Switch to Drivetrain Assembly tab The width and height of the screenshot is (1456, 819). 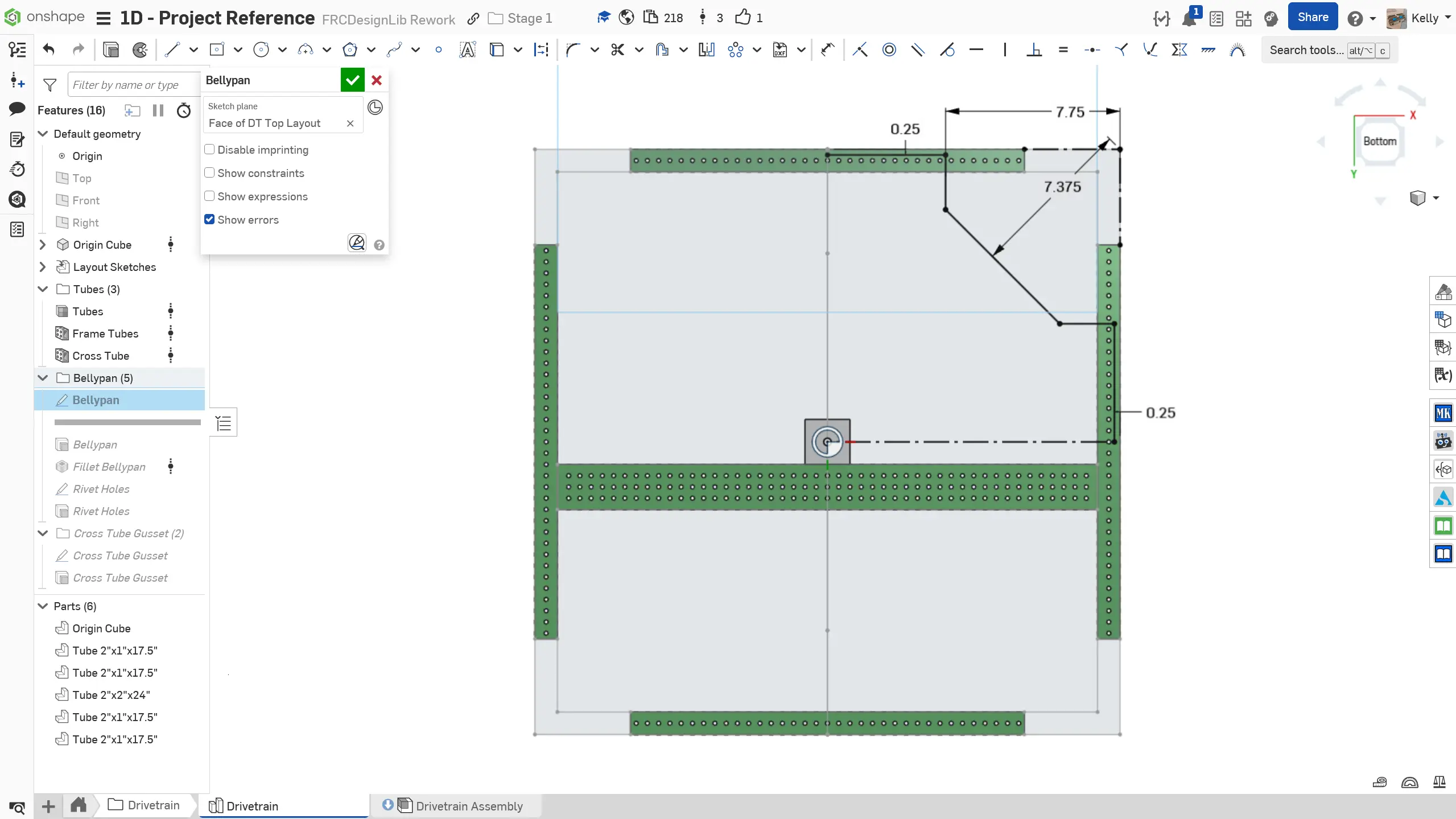(469, 806)
